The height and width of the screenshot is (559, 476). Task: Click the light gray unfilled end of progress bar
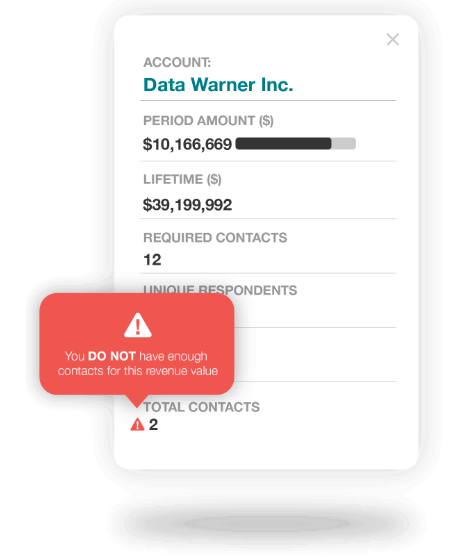(x=344, y=143)
